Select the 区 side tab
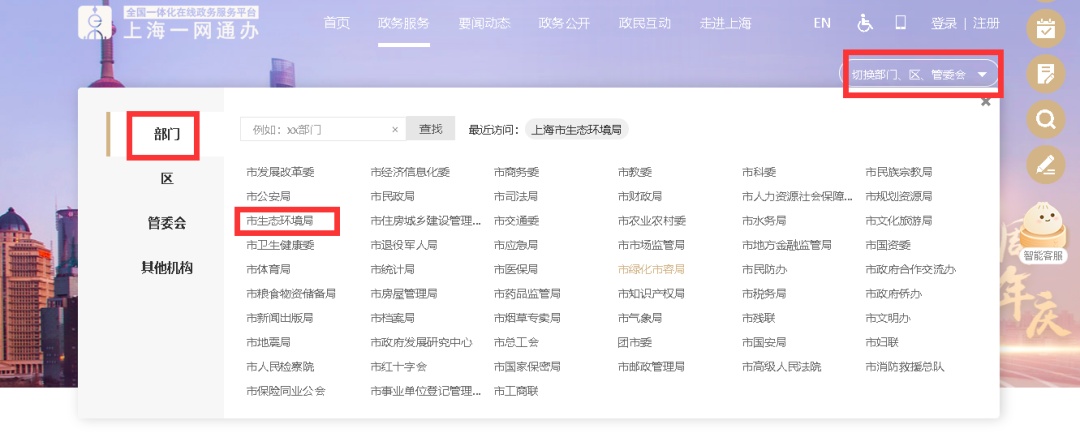This screenshot has width=1080, height=444. pos(167,179)
